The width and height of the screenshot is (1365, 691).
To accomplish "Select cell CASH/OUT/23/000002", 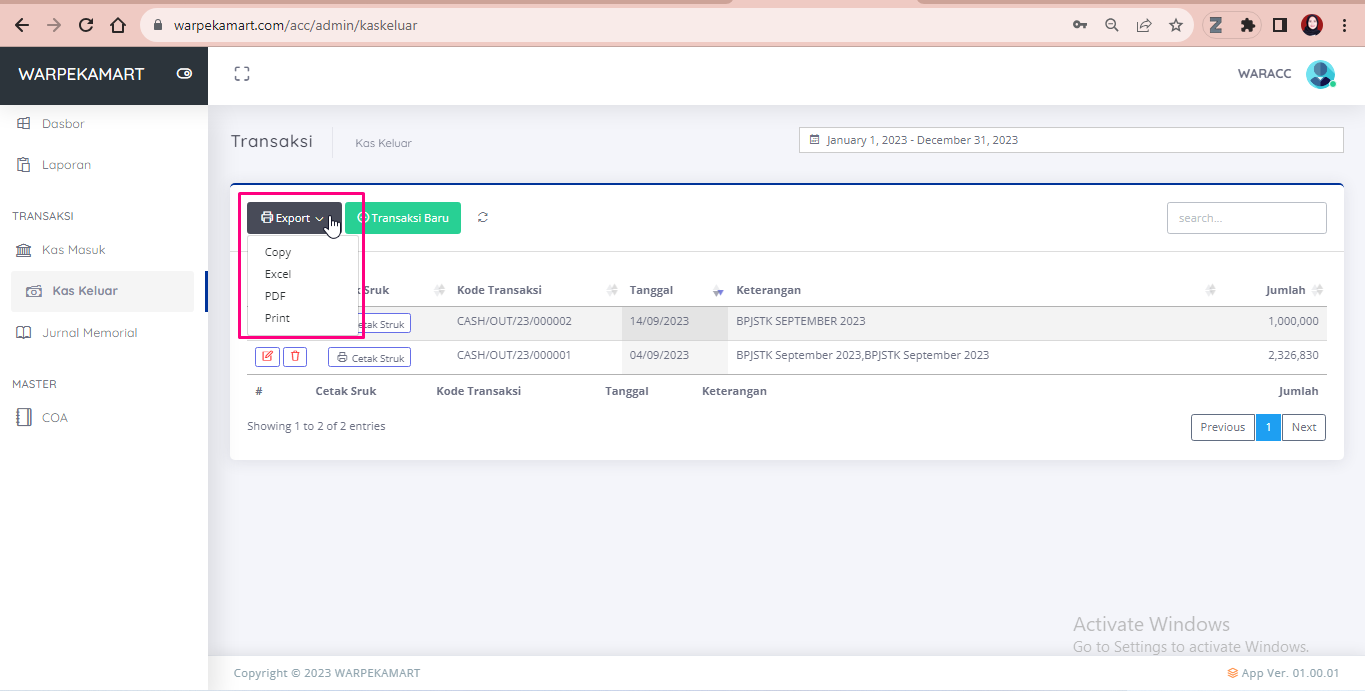I will (514, 321).
